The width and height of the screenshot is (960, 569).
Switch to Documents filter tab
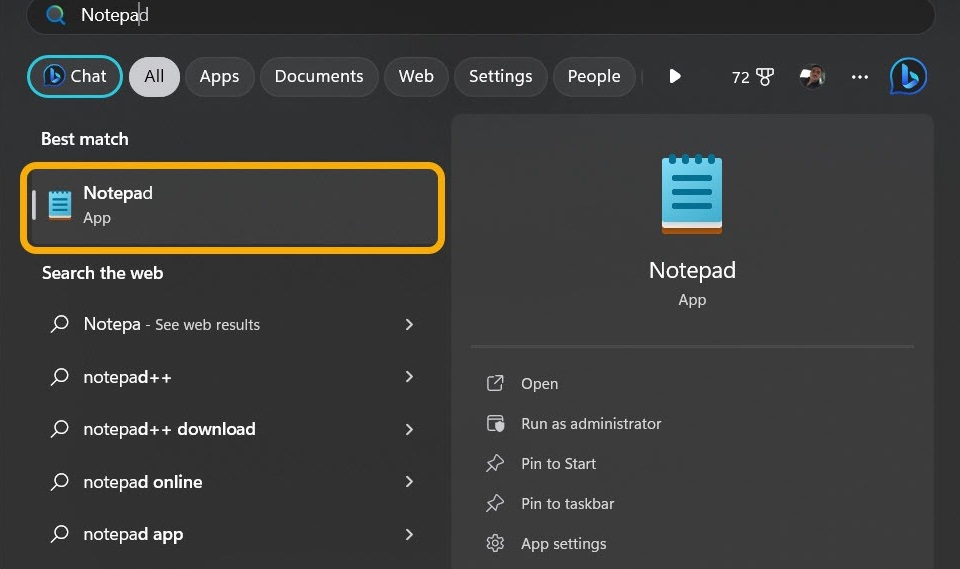pos(319,77)
